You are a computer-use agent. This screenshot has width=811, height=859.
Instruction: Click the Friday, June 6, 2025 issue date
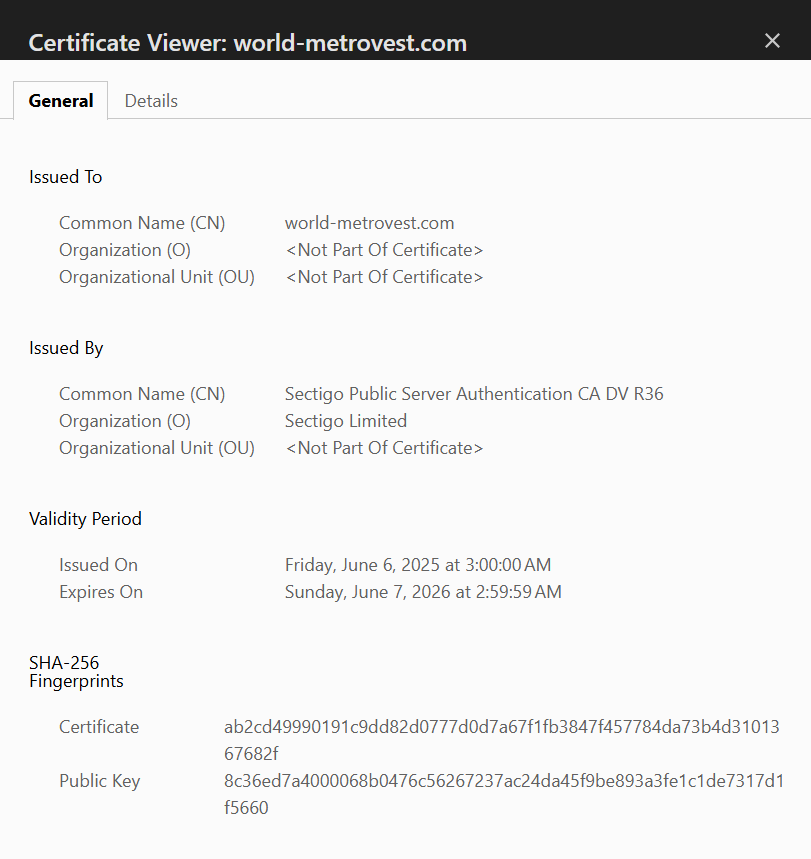(x=418, y=565)
